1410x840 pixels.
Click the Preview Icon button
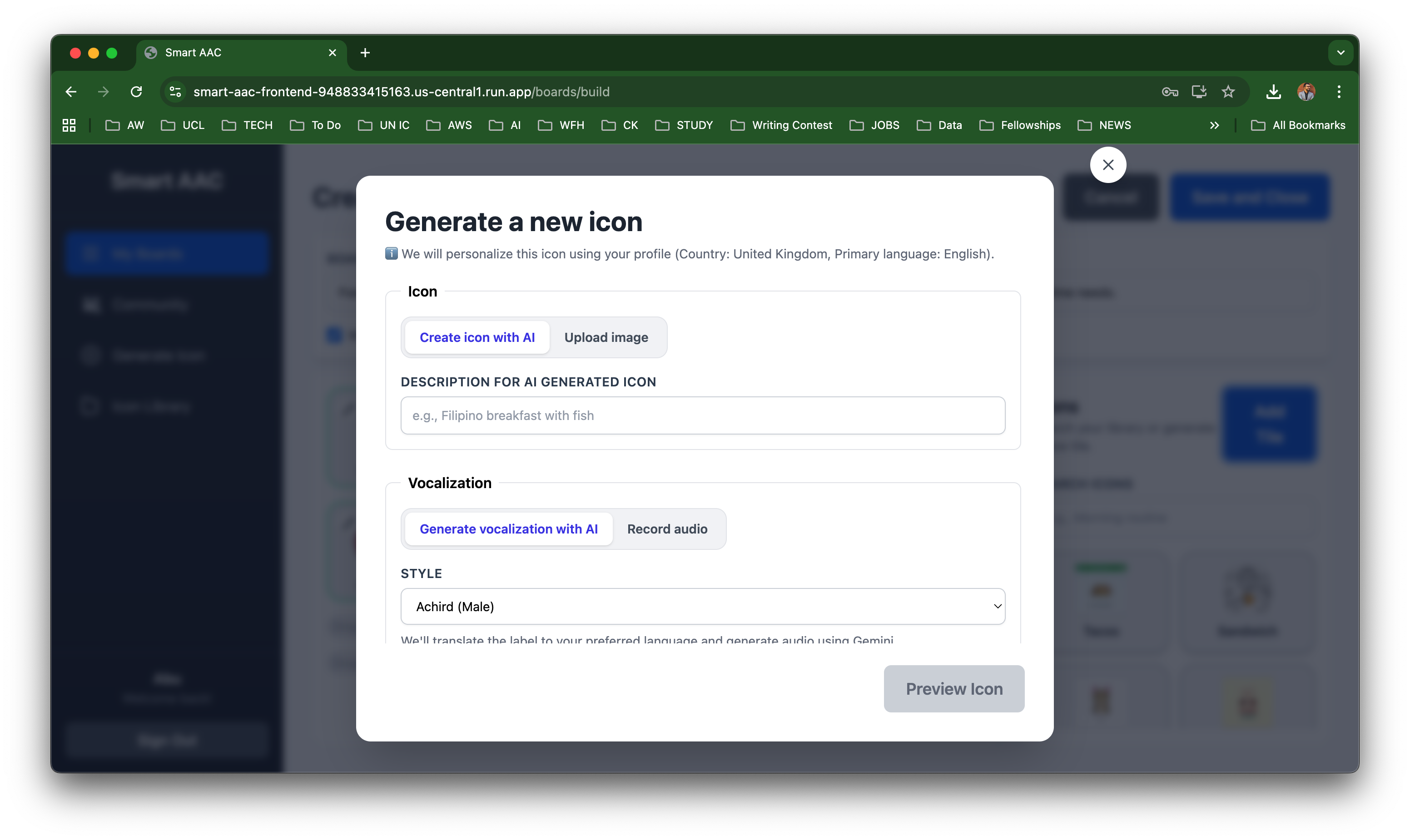pyautogui.click(x=953, y=688)
